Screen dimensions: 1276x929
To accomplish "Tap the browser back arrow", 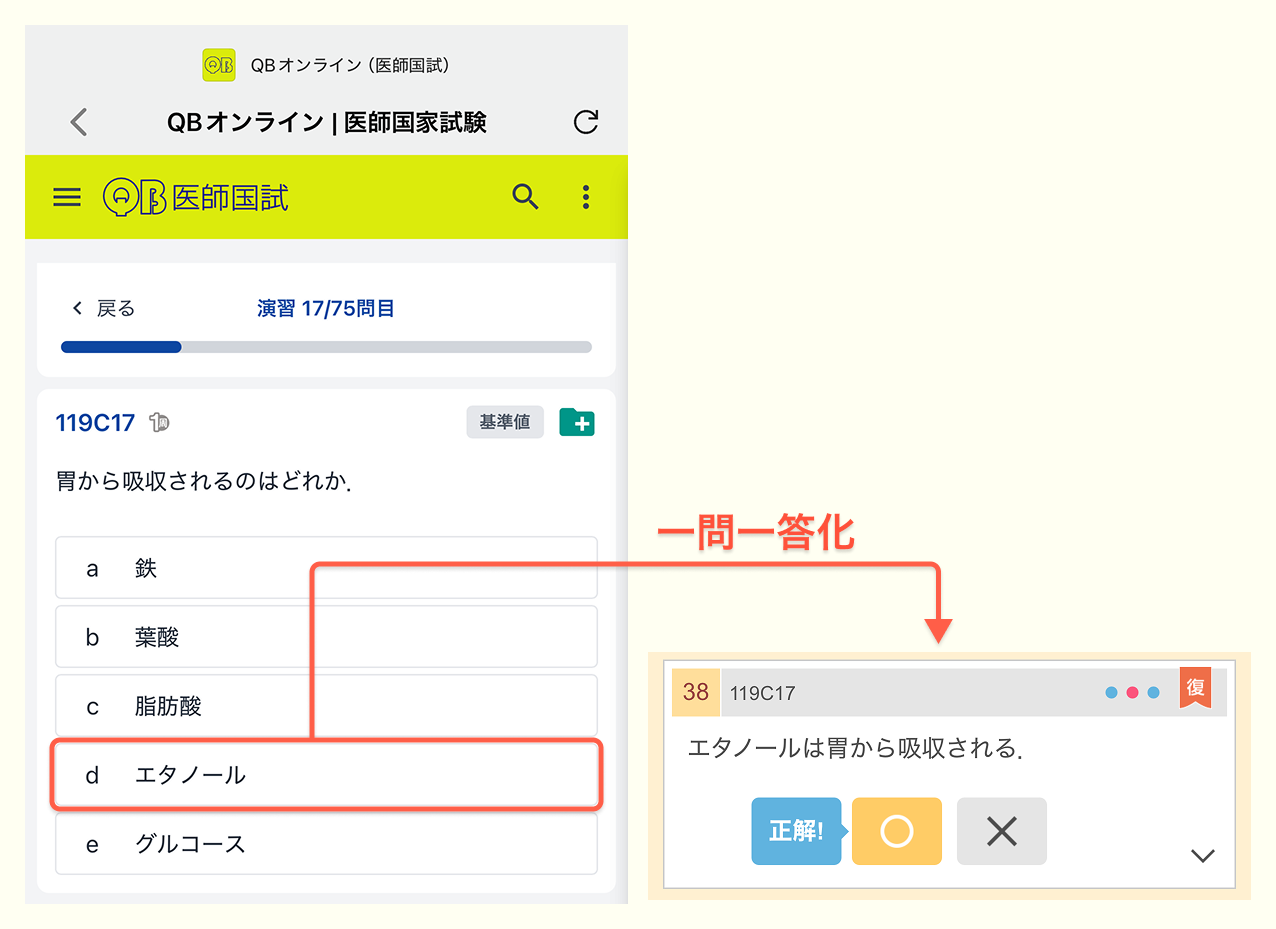I will (79, 122).
